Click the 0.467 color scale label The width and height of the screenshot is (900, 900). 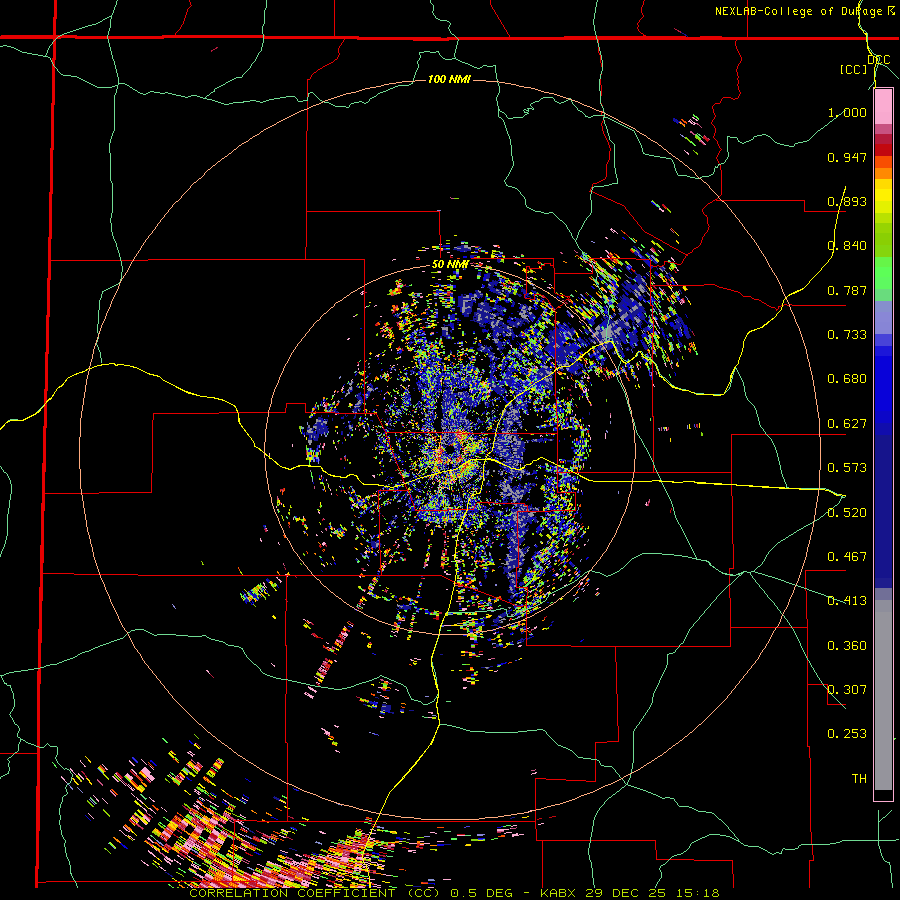[x=847, y=557]
